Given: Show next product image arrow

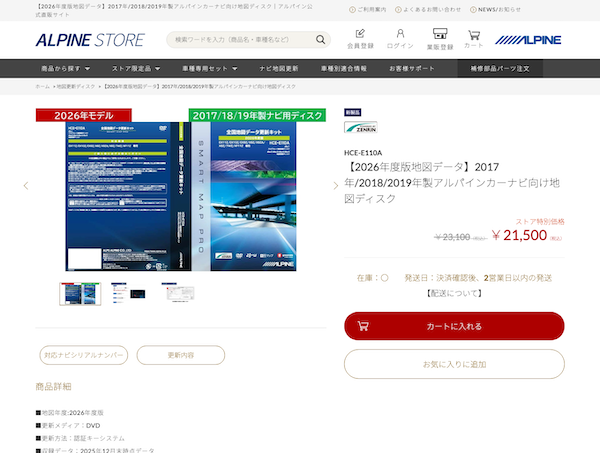Looking at the screenshot, I should 336,186.
